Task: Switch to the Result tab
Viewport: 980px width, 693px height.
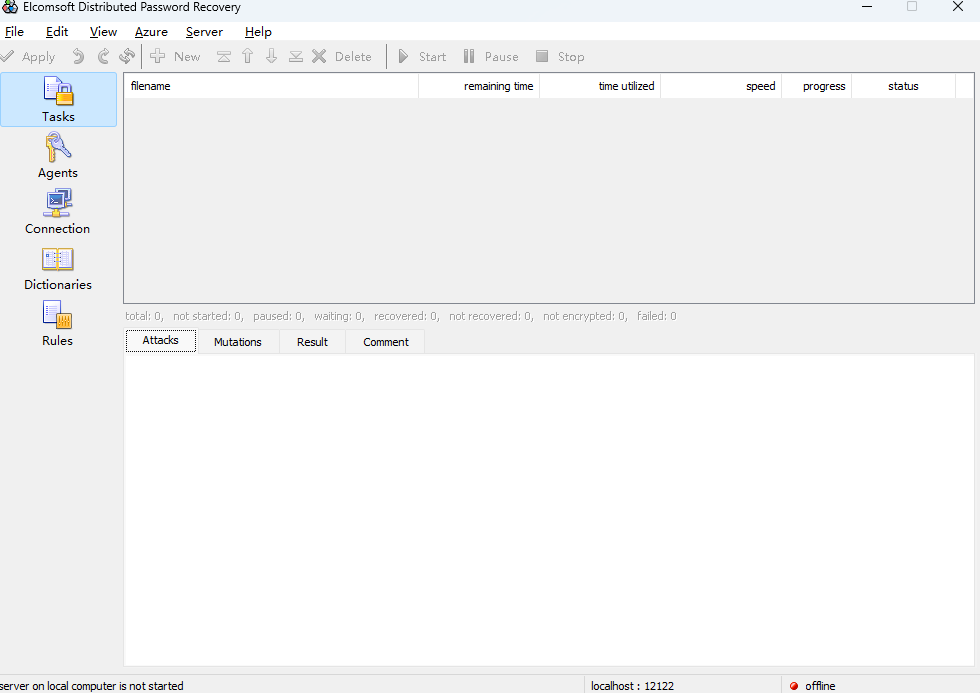Action: click(x=312, y=342)
